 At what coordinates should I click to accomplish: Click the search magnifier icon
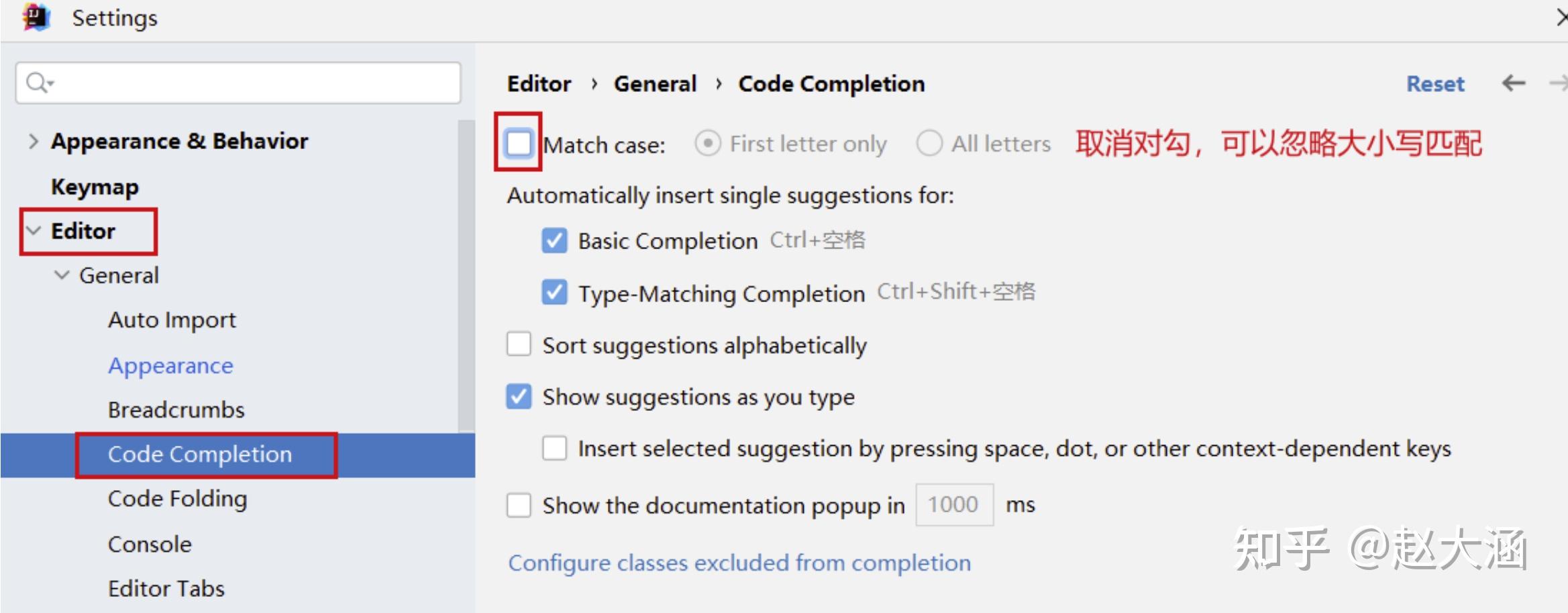coord(38,83)
